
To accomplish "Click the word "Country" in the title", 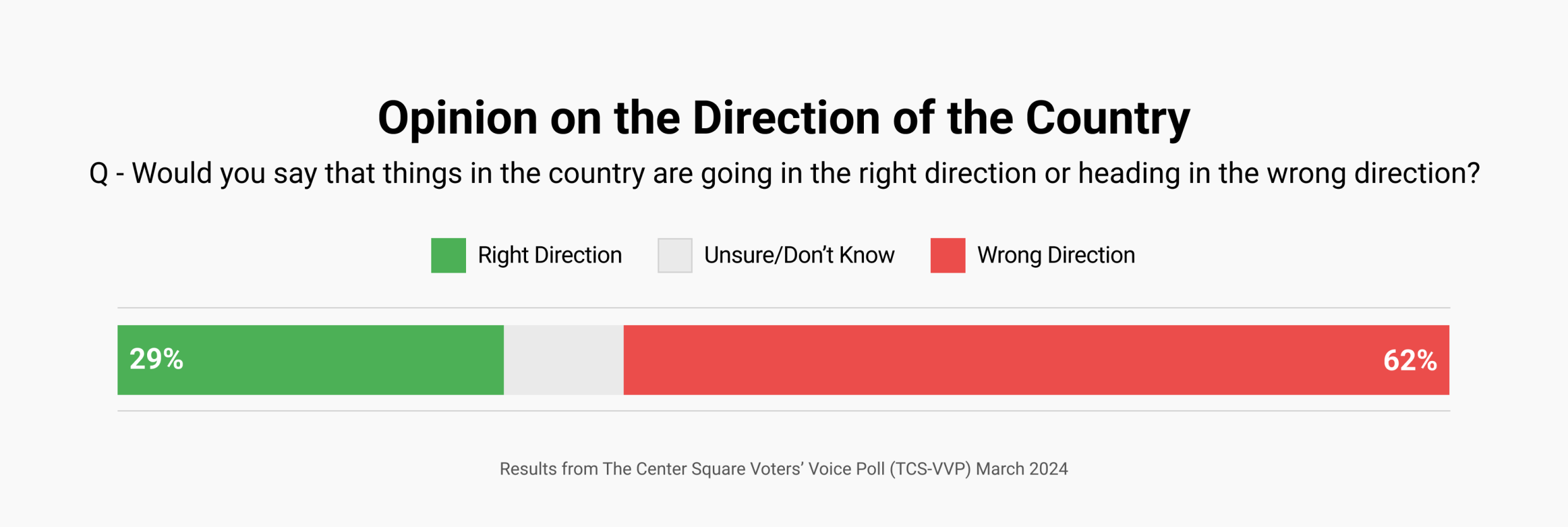I will click(x=1108, y=118).
